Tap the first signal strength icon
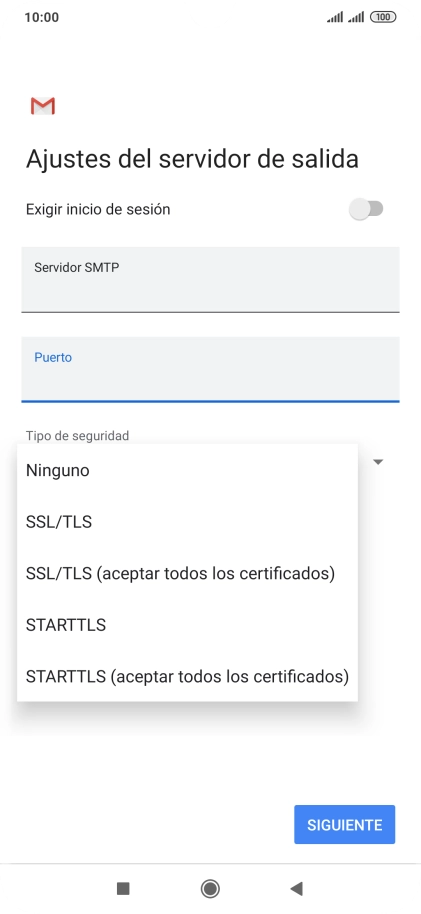The image size is (421, 914). tap(335, 17)
